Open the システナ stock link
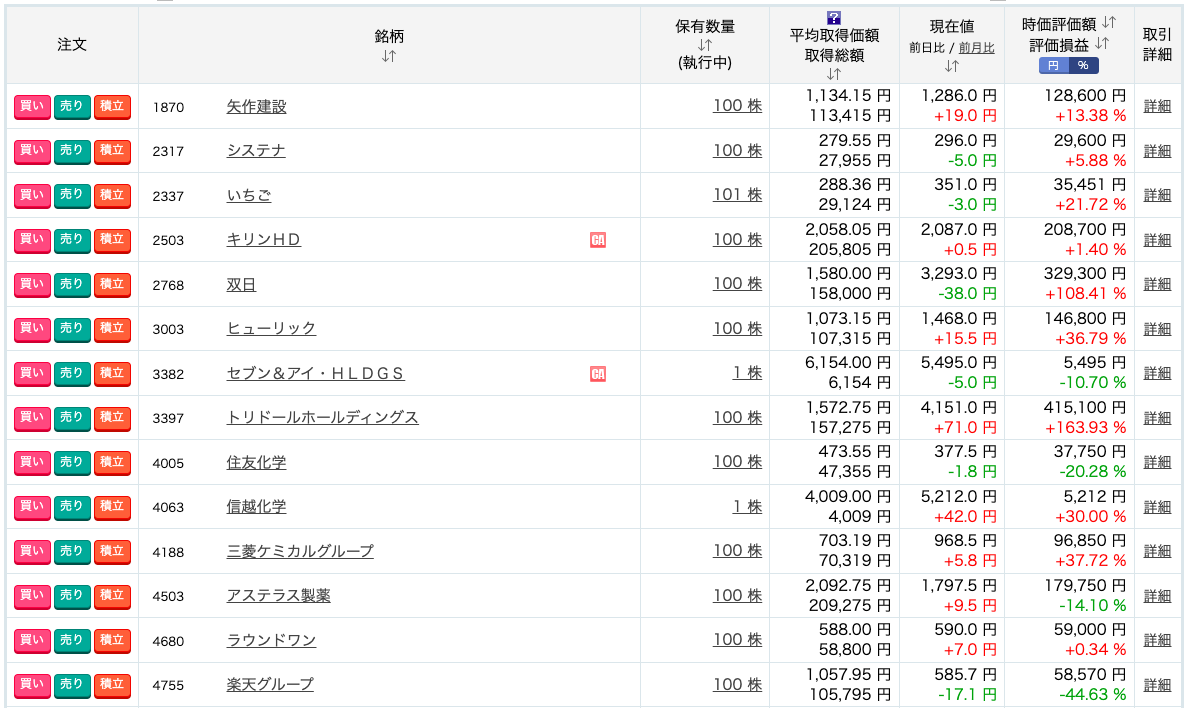 coord(256,151)
